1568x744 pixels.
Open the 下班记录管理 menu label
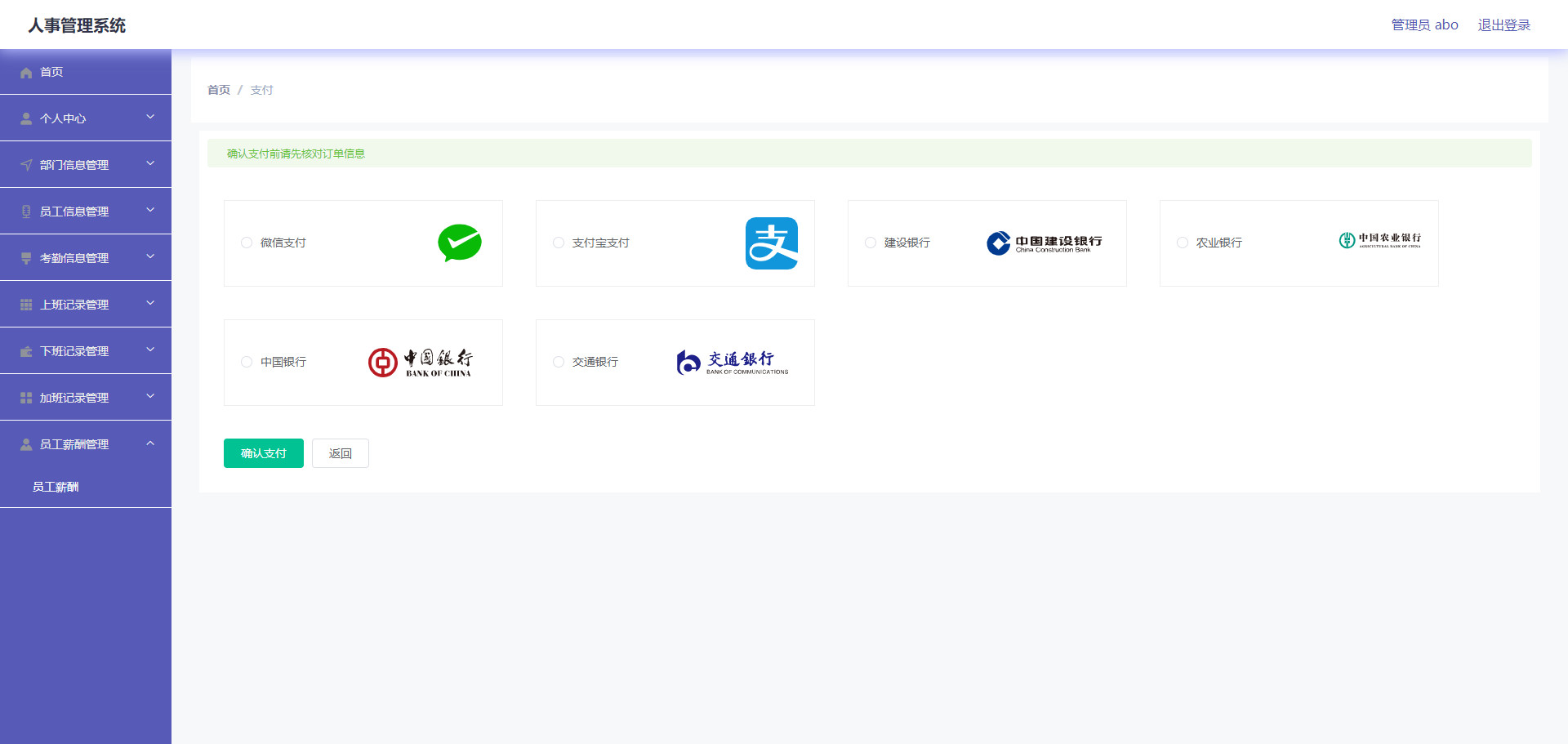click(x=74, y=351)
